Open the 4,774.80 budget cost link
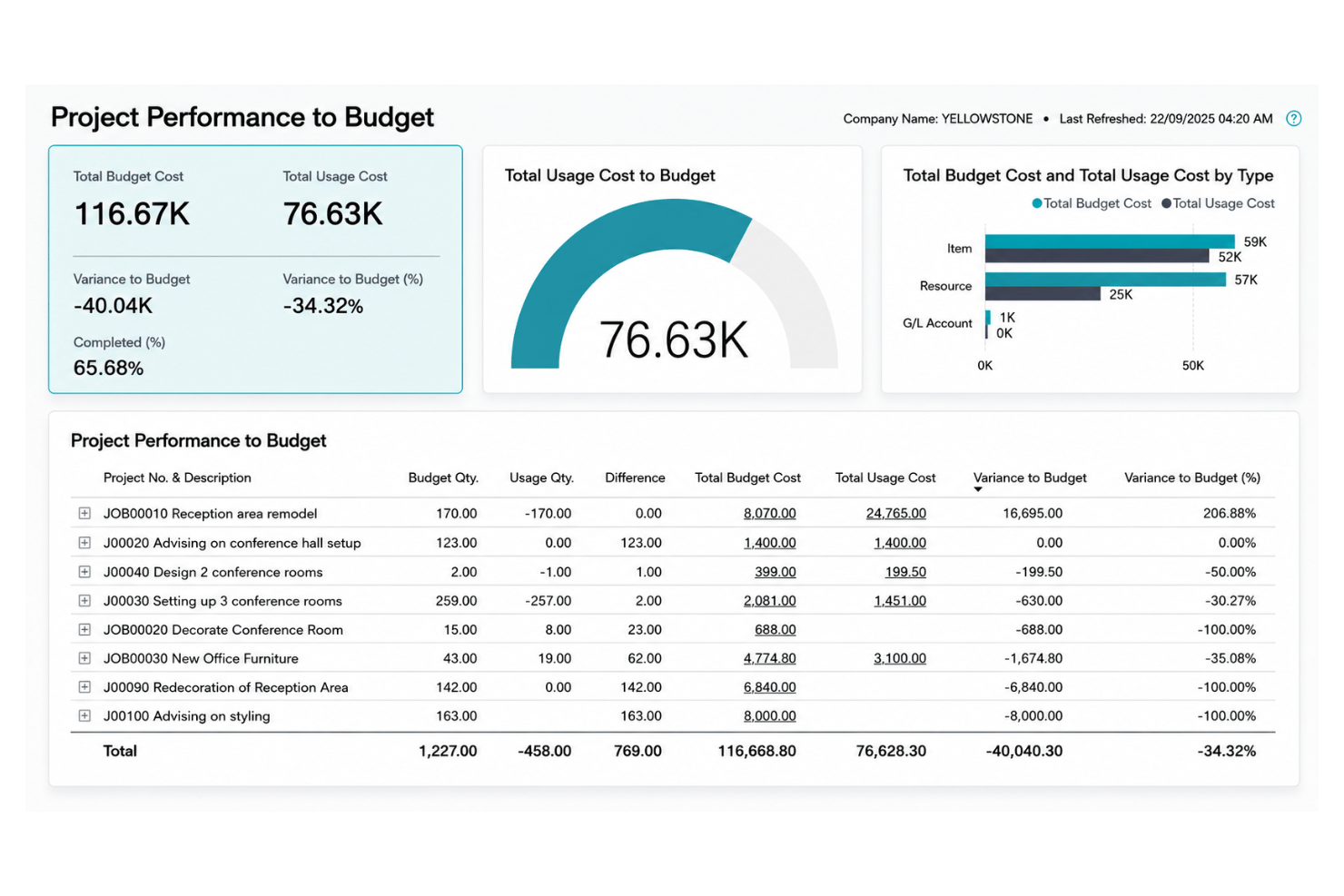Viewport: 1344px width, 896px height. pos(769,659)
